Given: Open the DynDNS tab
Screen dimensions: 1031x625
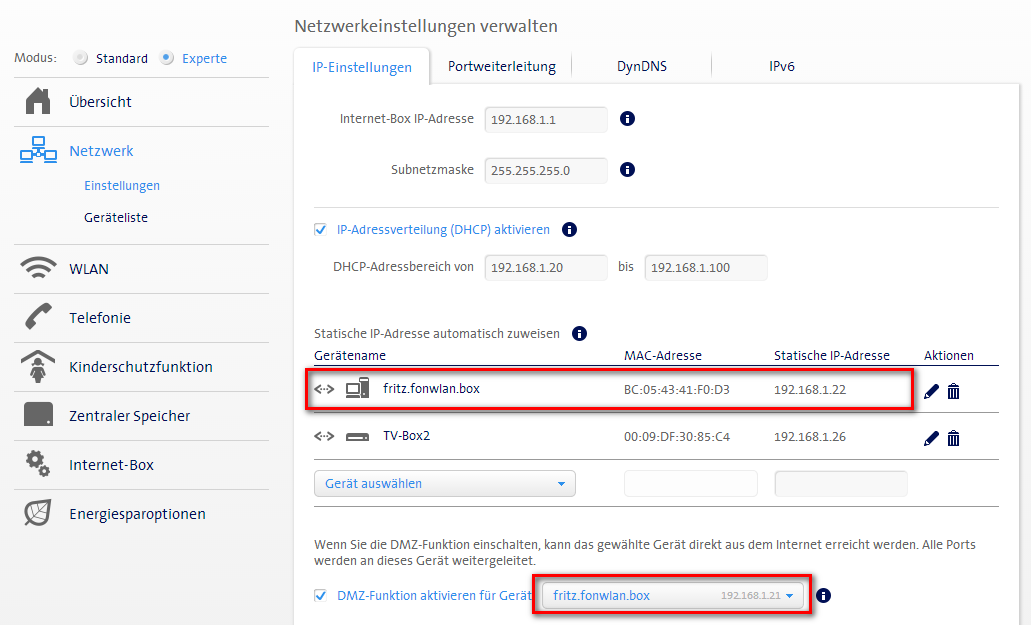Looking at the screenshot, I should coord(641,67).
